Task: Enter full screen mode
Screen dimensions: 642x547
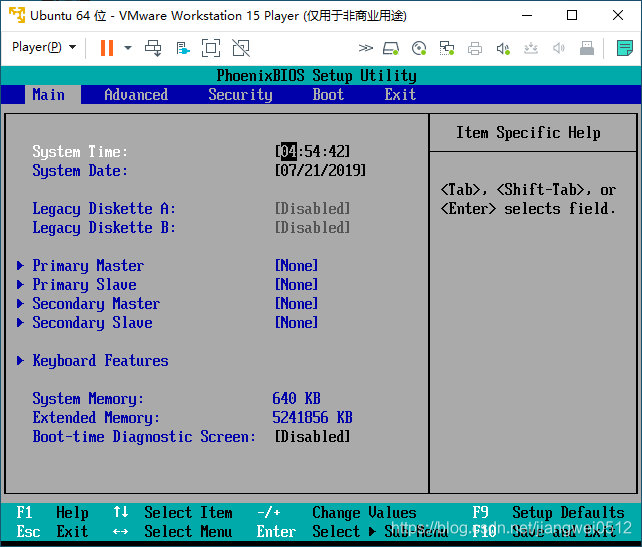Action: point(211,48)
